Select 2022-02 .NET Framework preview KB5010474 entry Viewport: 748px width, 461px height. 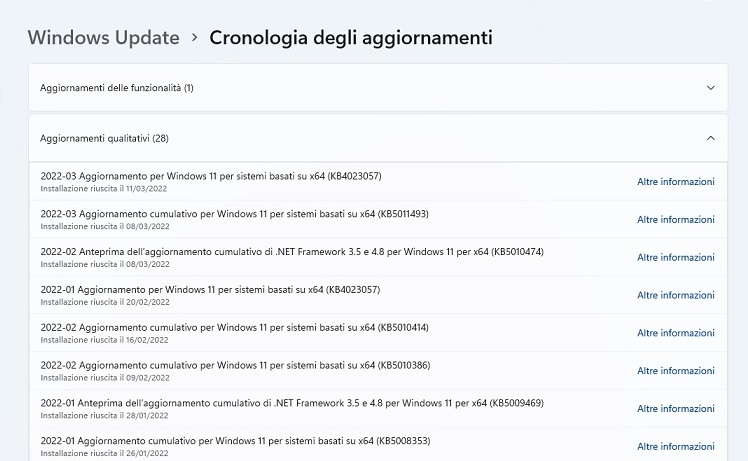tap(378, 257)
